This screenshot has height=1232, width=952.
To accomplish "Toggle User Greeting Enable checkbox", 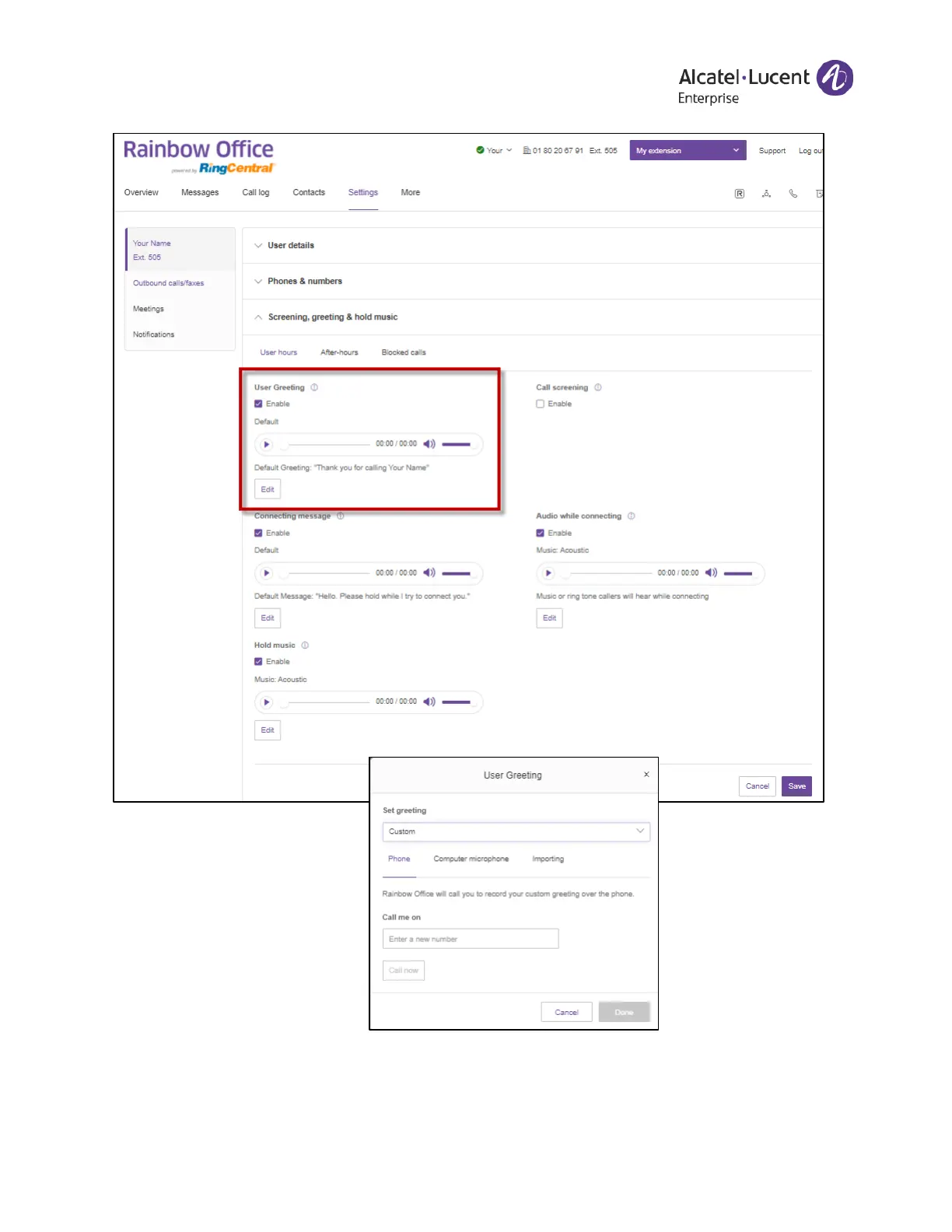I will [x=258, y=404].
